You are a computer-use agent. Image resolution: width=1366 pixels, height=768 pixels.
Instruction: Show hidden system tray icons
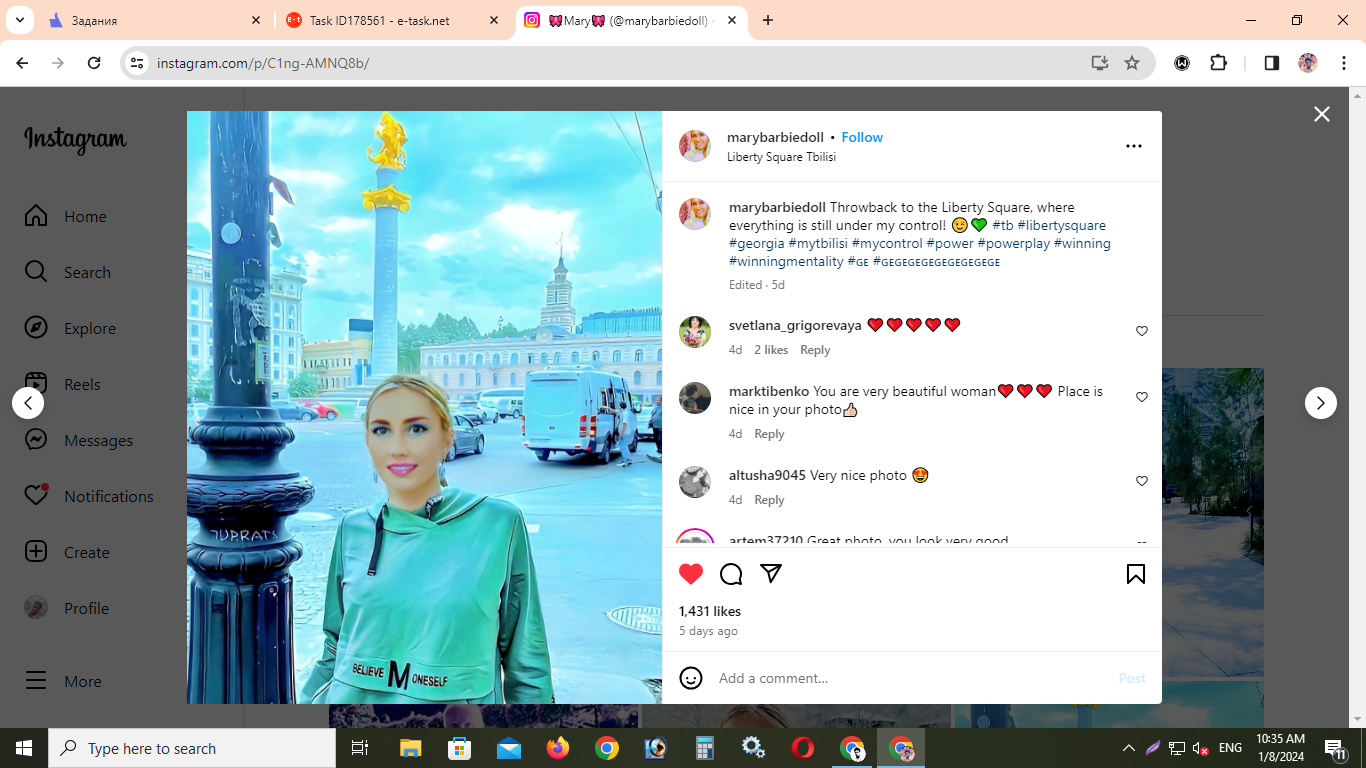pos(1129,748)
